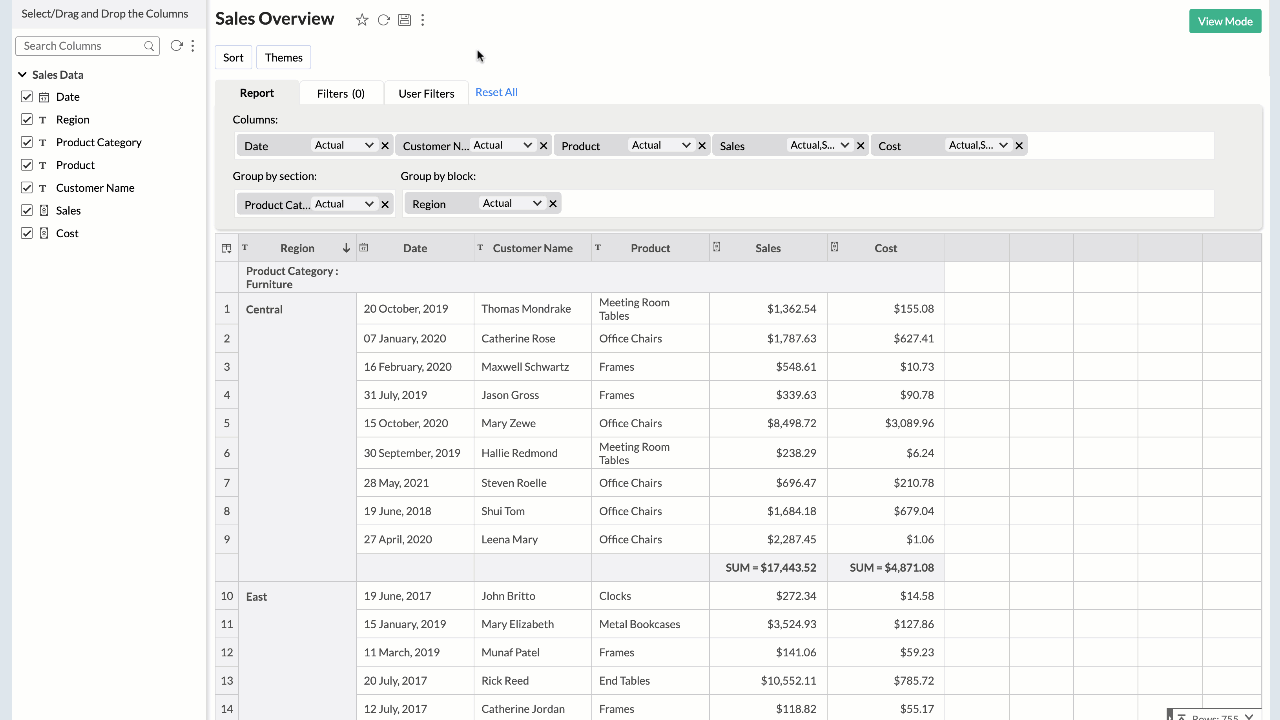Remove the Date column using its X icon
The height and width of the screenshot is (720, 1280).
(x=384, y=145)
